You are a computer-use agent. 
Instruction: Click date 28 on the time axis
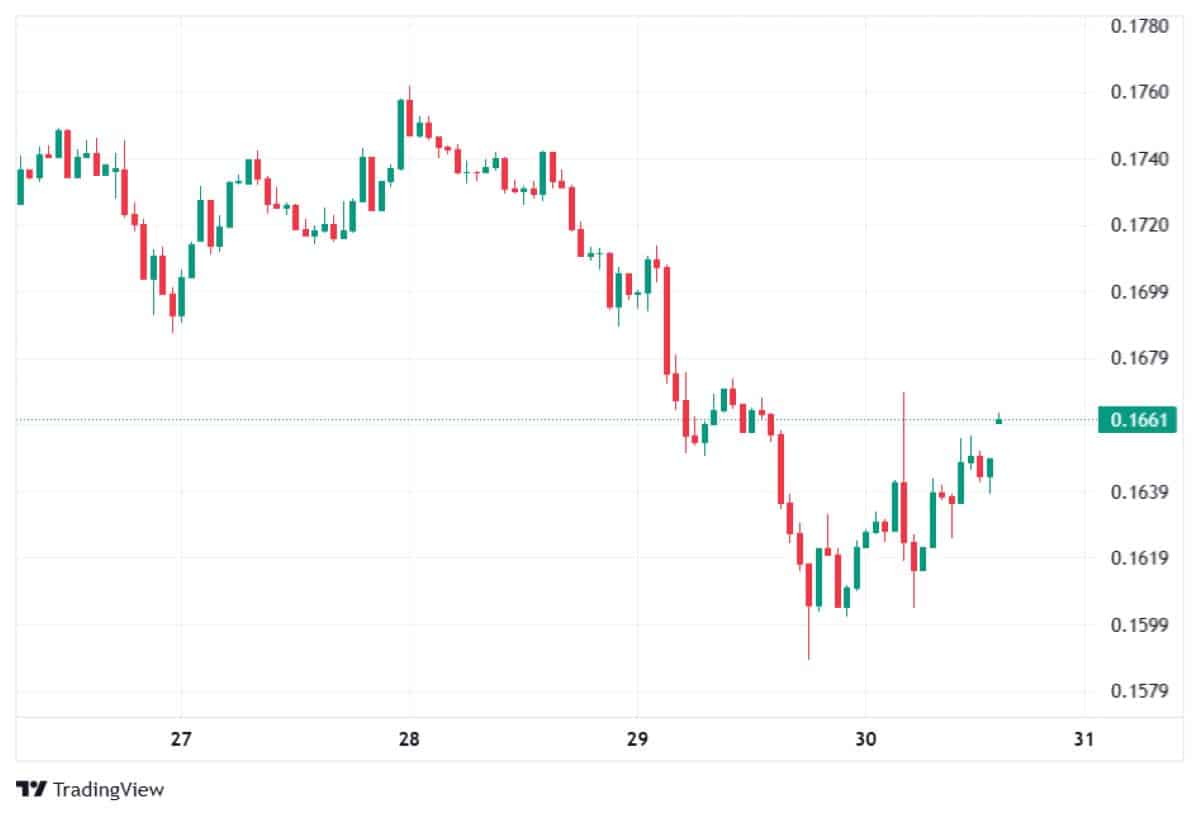coord(408,740)
